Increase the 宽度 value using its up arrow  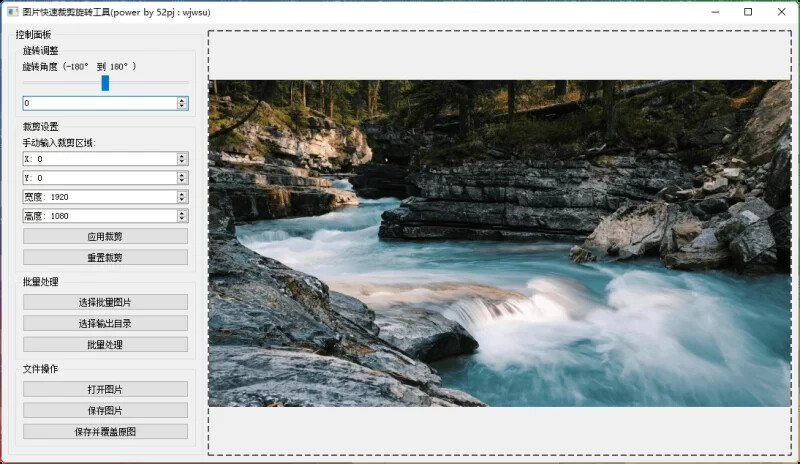[x=182, y=194]
